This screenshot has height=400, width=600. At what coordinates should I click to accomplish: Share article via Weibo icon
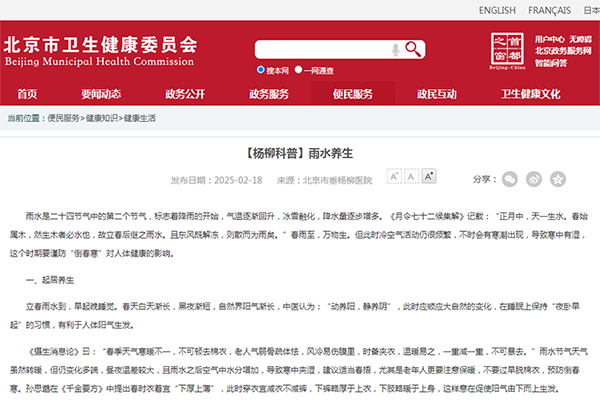[532, 179]
